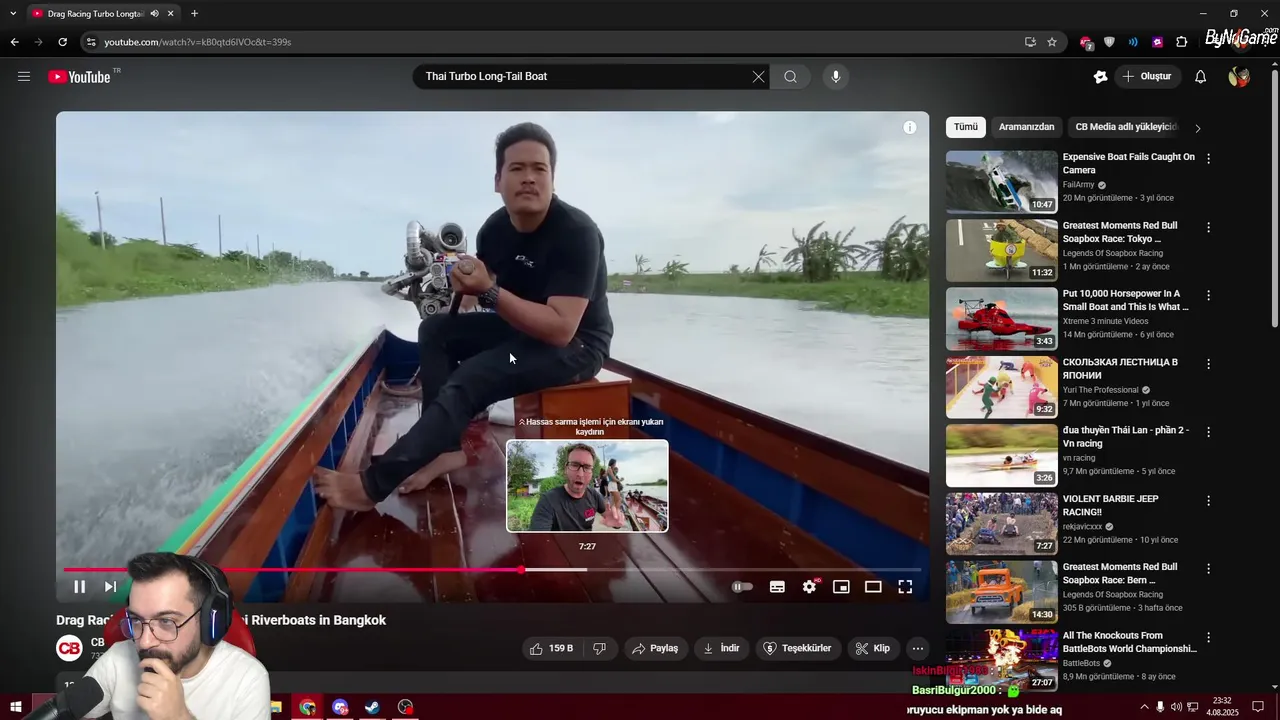Open the Put 10,000 Horsepower thumbnail
This screenshot has height=720, width=1280.
click(1001, 318)
